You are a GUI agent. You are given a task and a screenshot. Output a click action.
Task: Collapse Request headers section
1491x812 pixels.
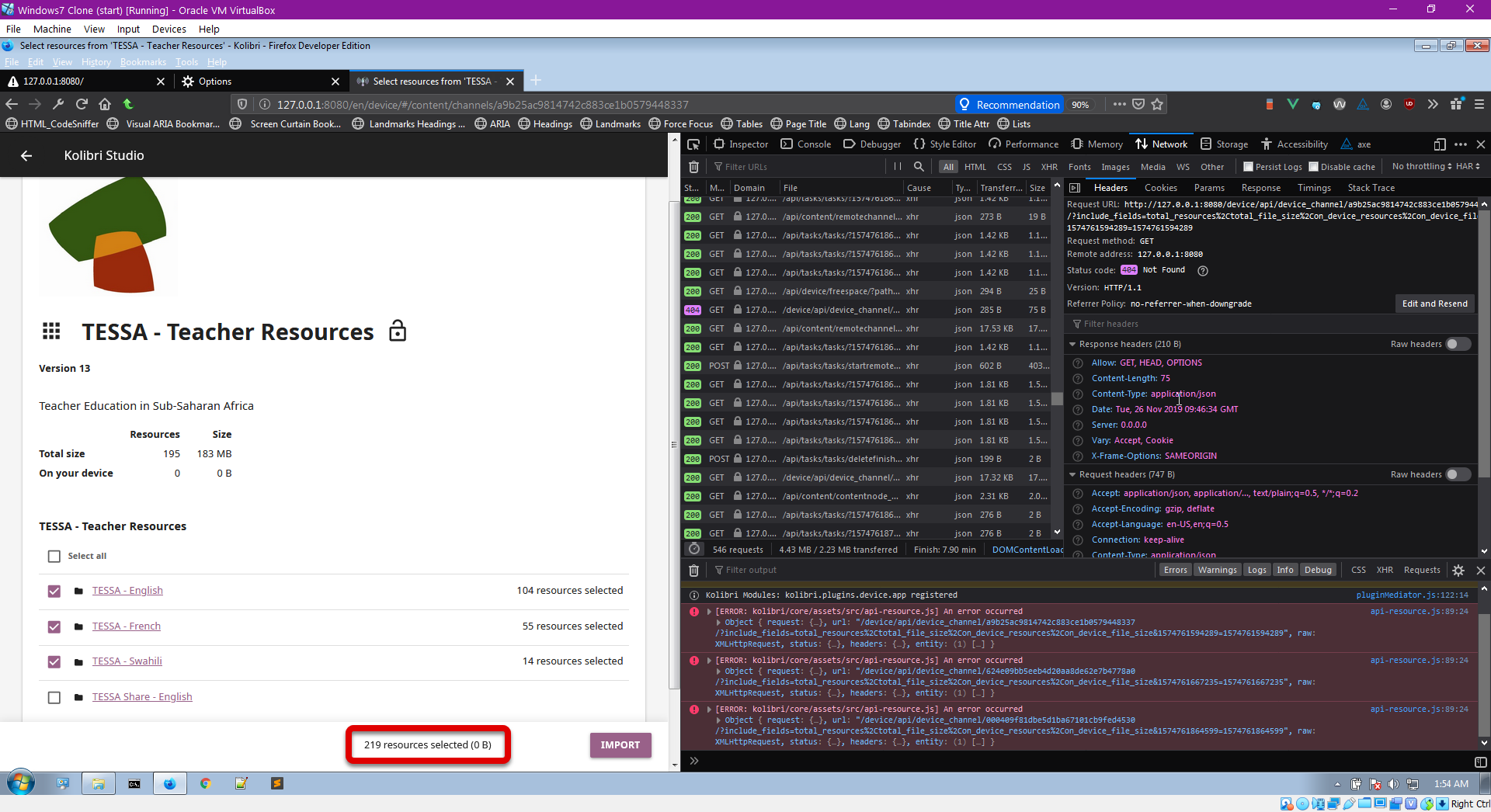pyautogui.click(x=1072, y=475)
